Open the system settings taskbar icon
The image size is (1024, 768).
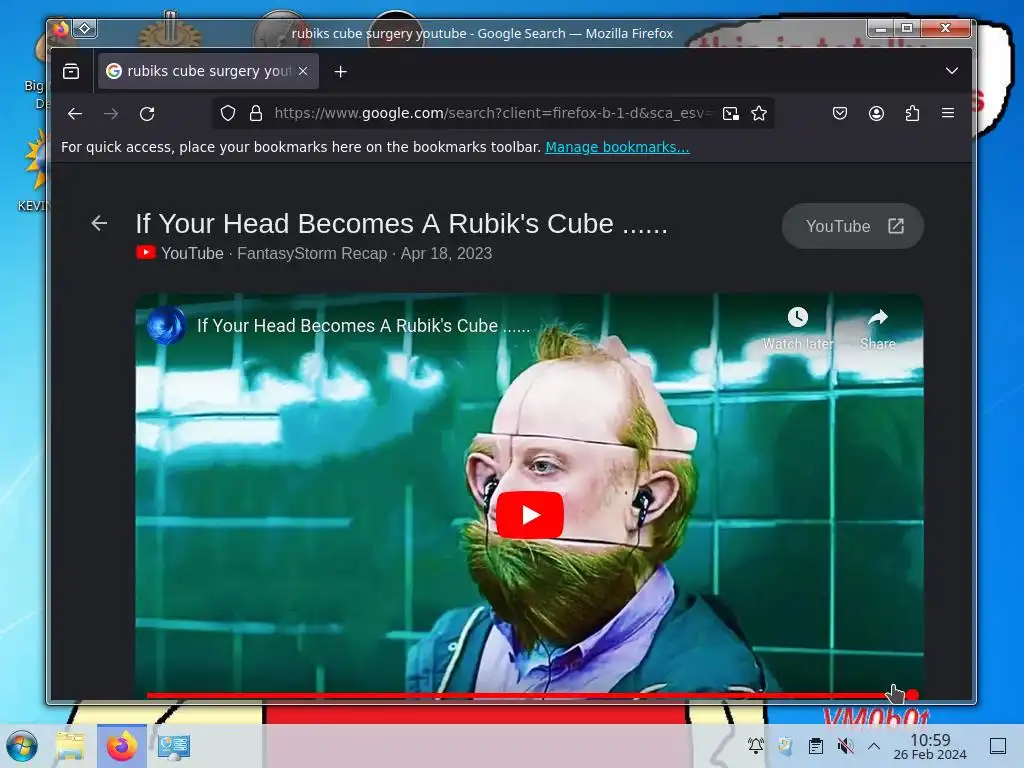point(174,746)
